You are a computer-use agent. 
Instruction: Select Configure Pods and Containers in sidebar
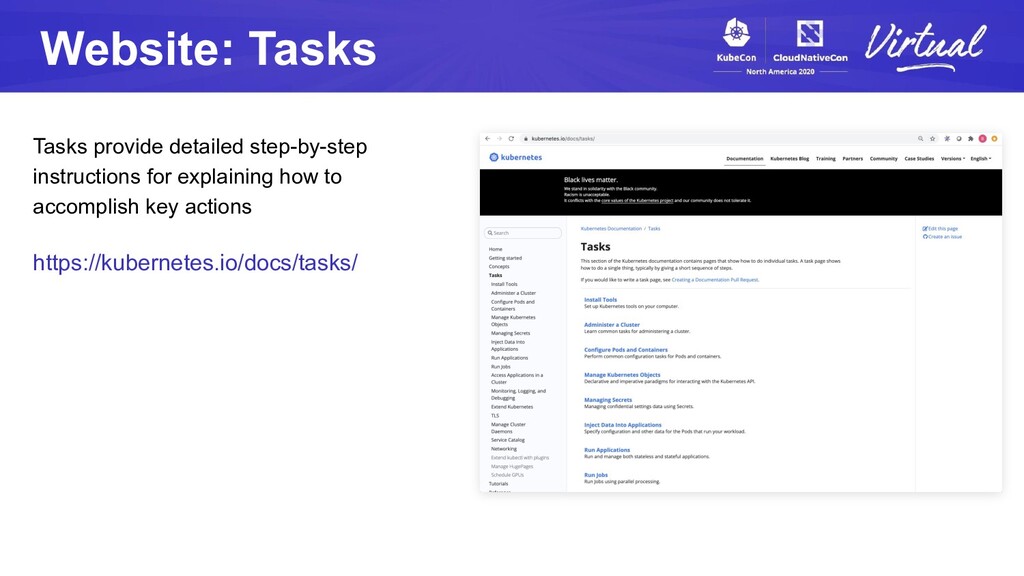coord(513,306)
